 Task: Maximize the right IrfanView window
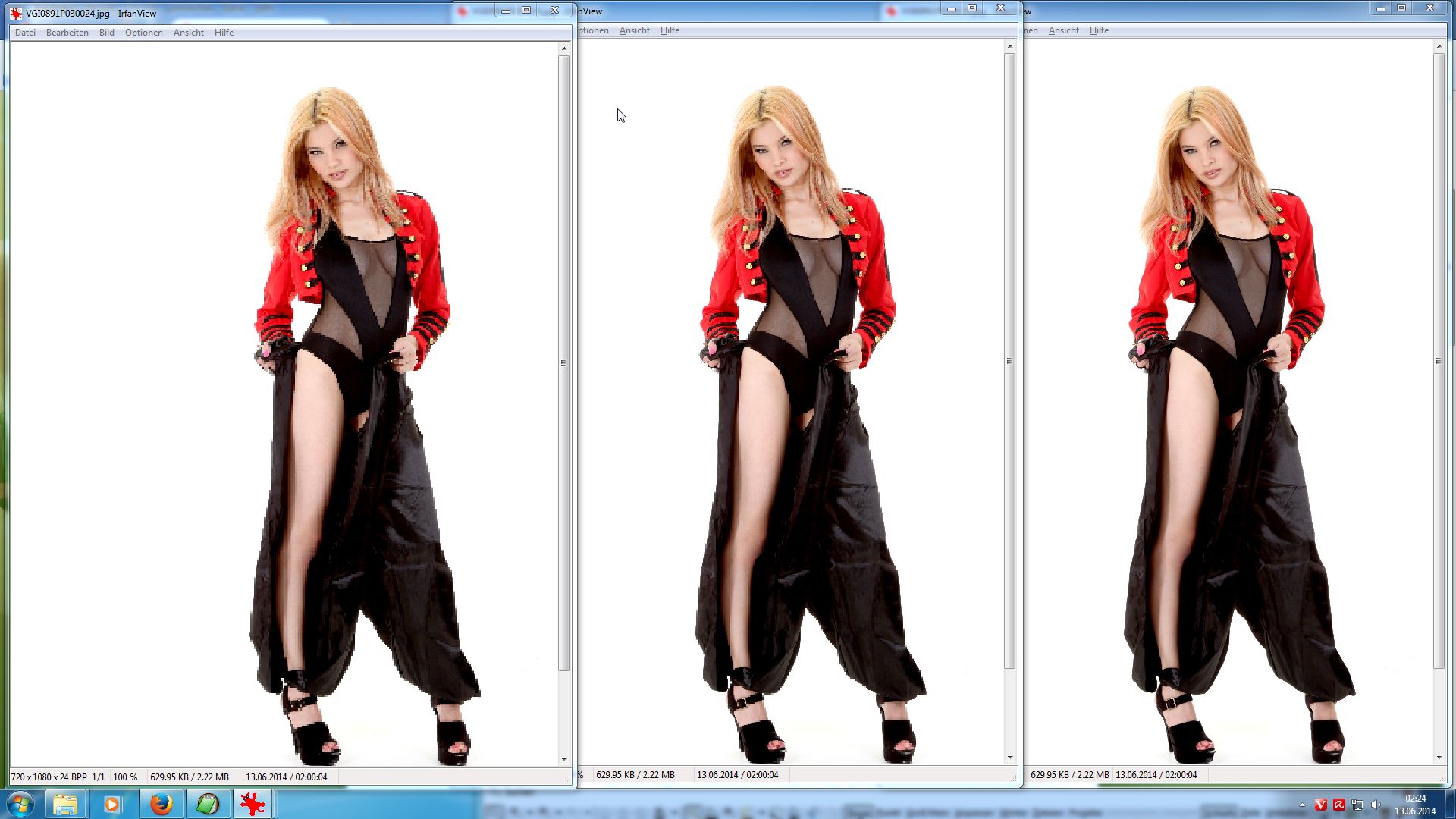coord(1401,8)
